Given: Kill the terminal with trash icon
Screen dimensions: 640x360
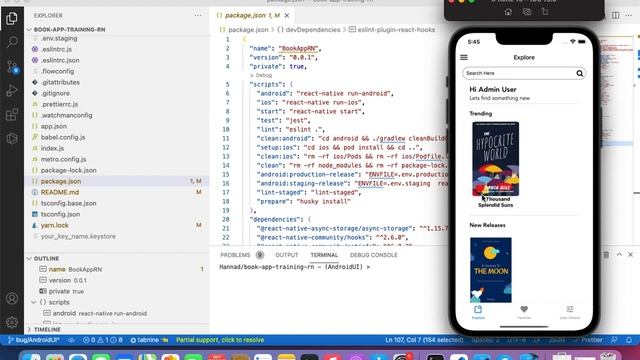Looking at the screenshot, I should pos(607,255).
